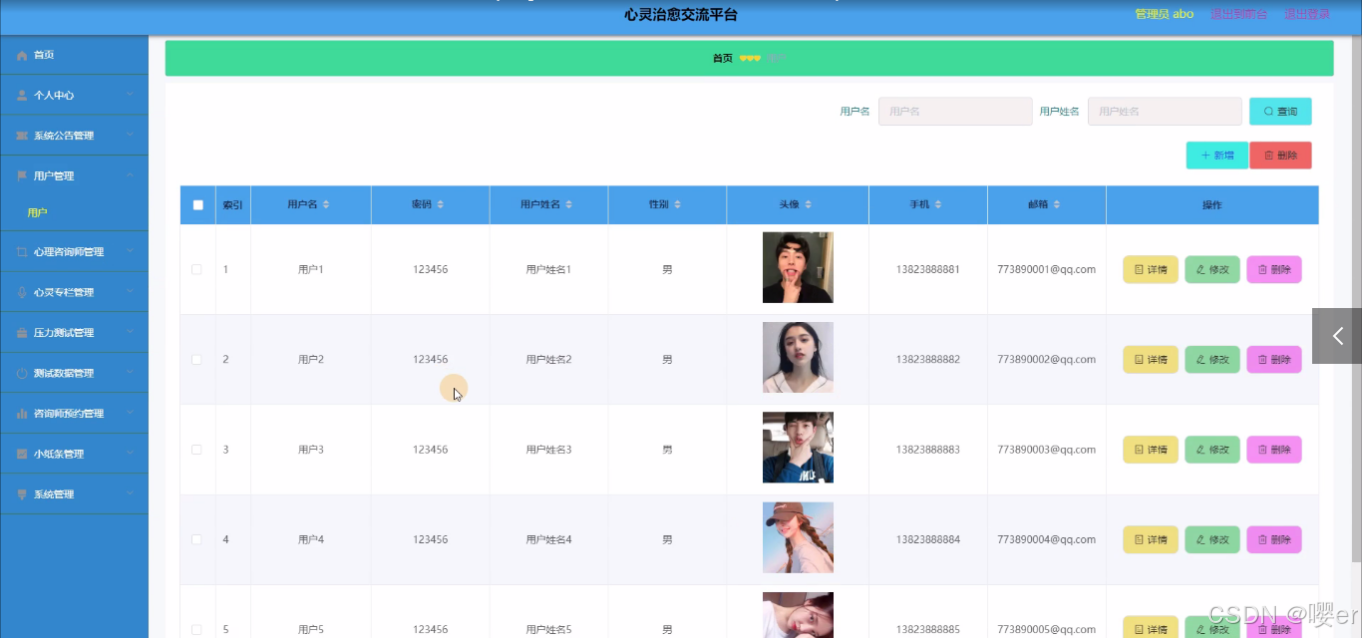The height and width of the screenshot is (638, 1362).
Task: Check the checkbox for row 用户5
Action: [x=197, y=630]
